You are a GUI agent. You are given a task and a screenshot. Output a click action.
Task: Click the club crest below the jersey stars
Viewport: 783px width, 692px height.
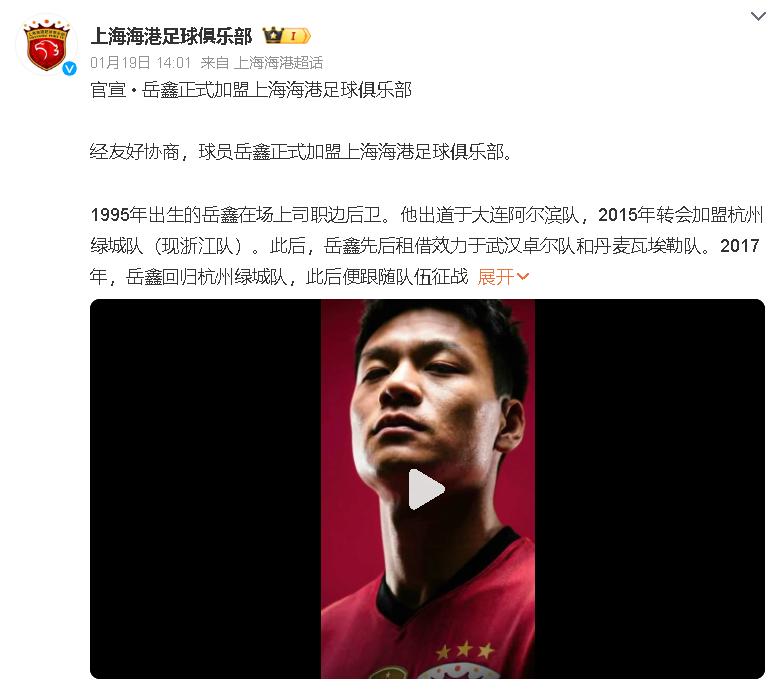coord(457,671)
